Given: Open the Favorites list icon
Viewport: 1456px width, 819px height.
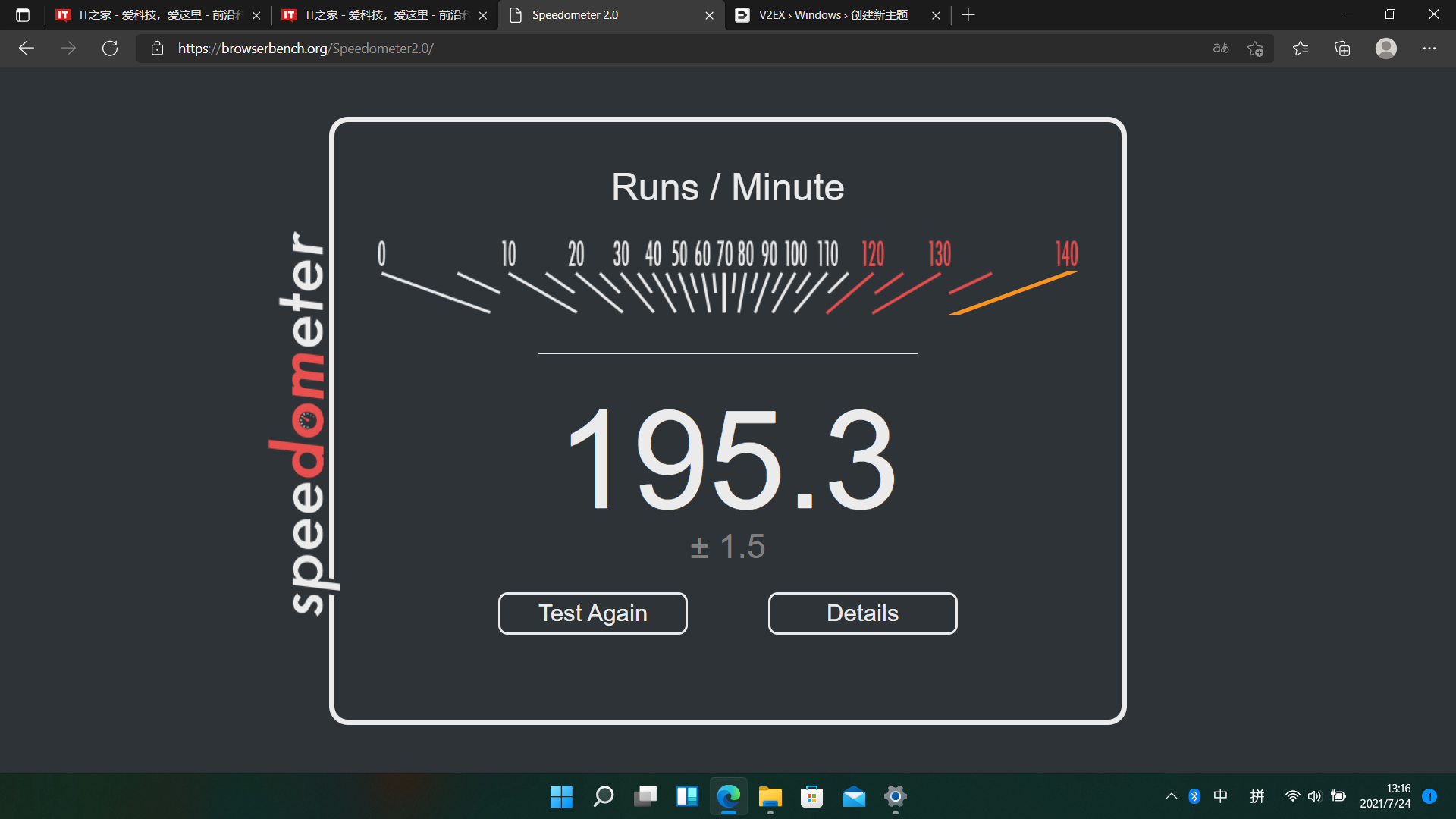Looking at the screenshot, I should [x=1301, y=49].
